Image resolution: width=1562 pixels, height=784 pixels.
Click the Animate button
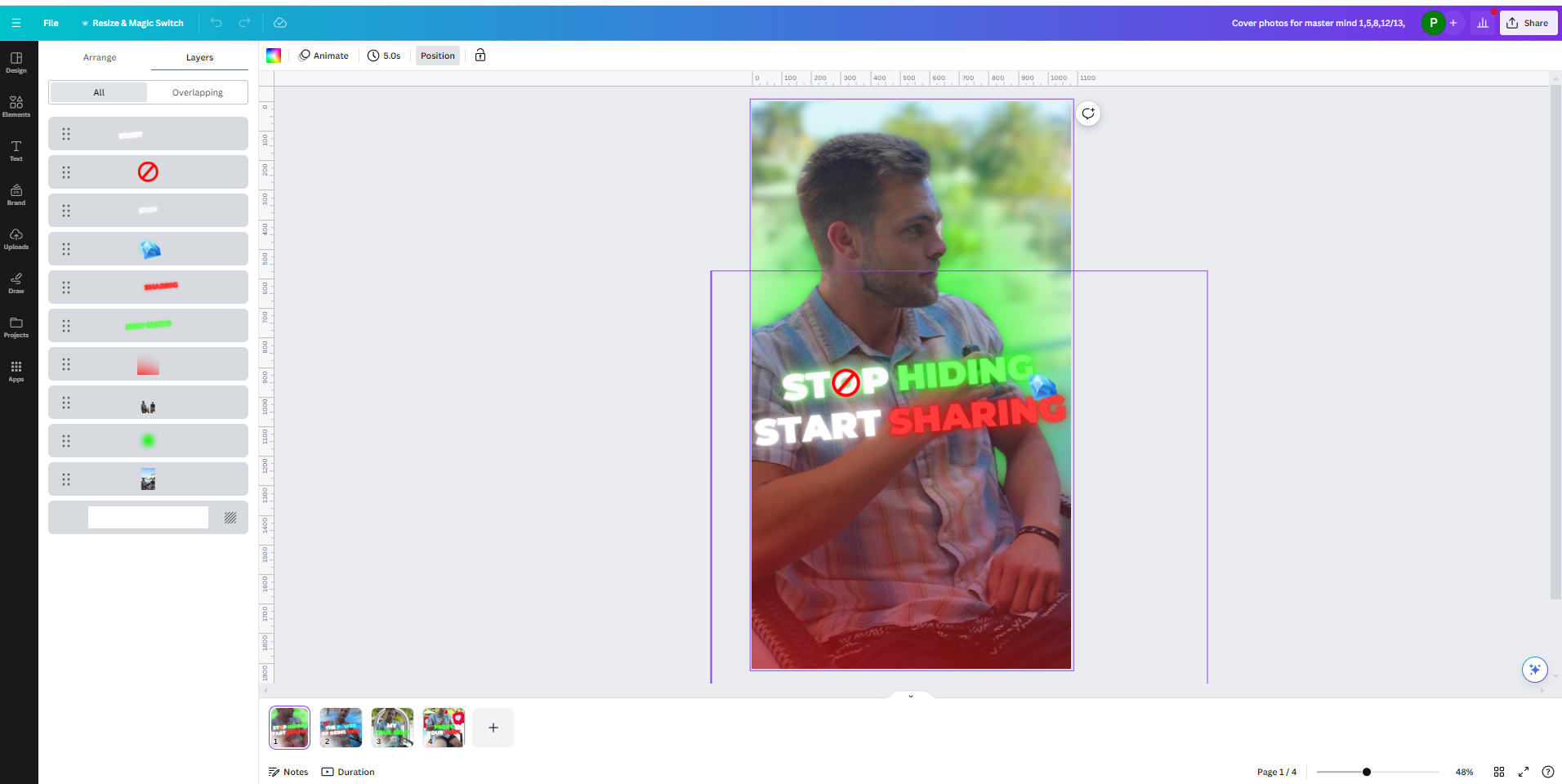tap(324, 56)
